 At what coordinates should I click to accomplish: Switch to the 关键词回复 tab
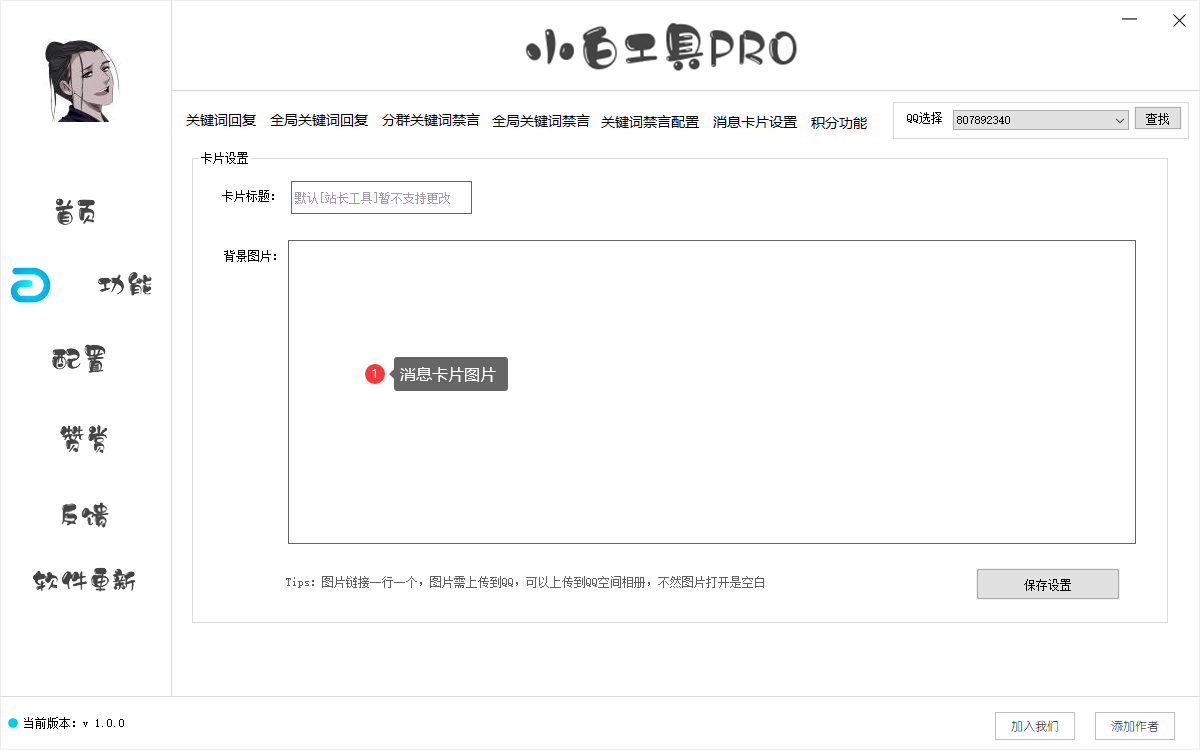pyautogui.click(x=219, y=122)
